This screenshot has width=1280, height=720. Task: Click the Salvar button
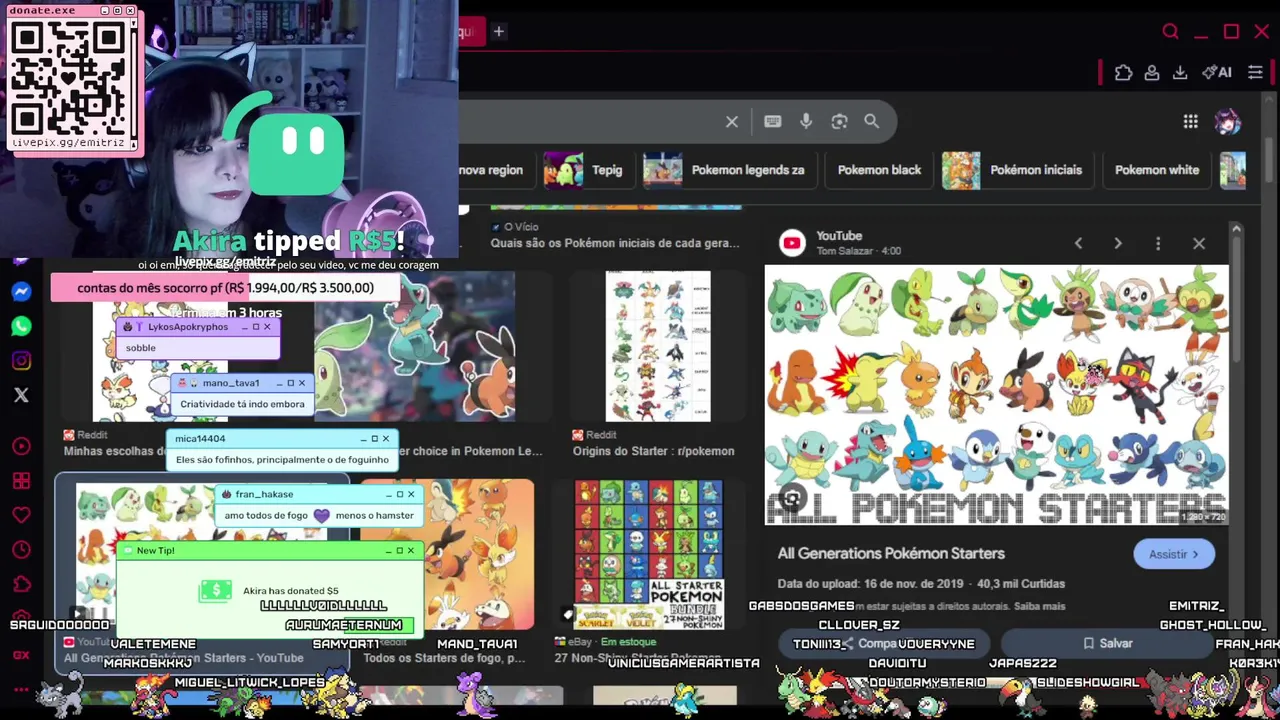(1107, 644)
